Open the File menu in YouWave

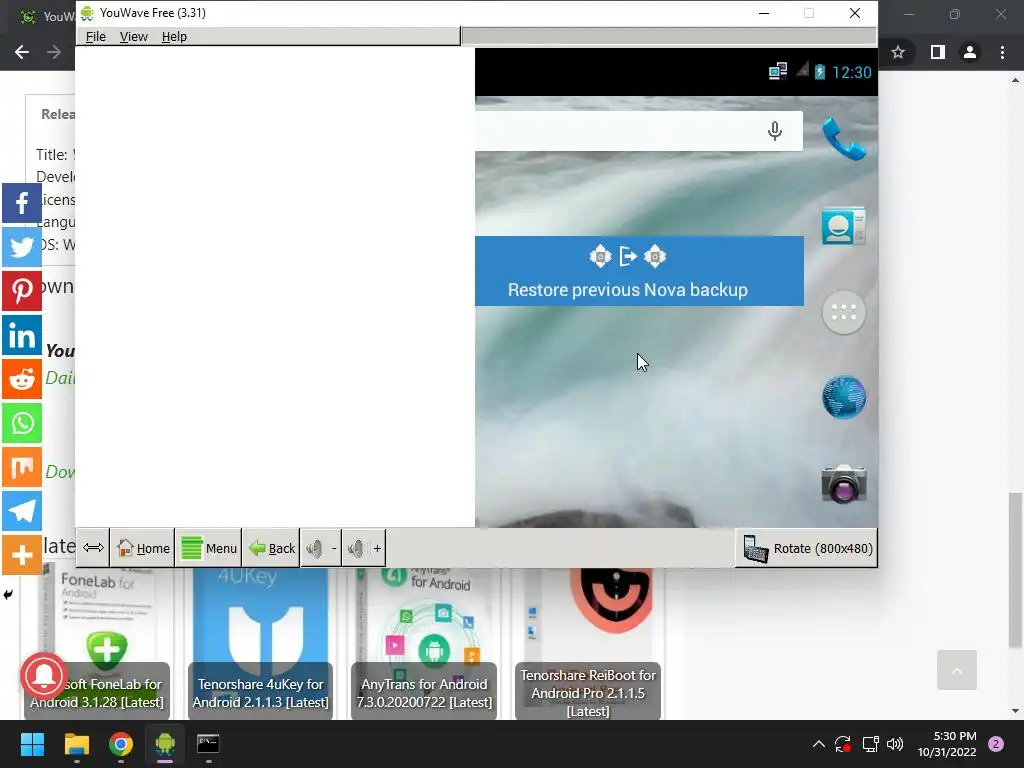pyautogui.click(x=95, y=37)
